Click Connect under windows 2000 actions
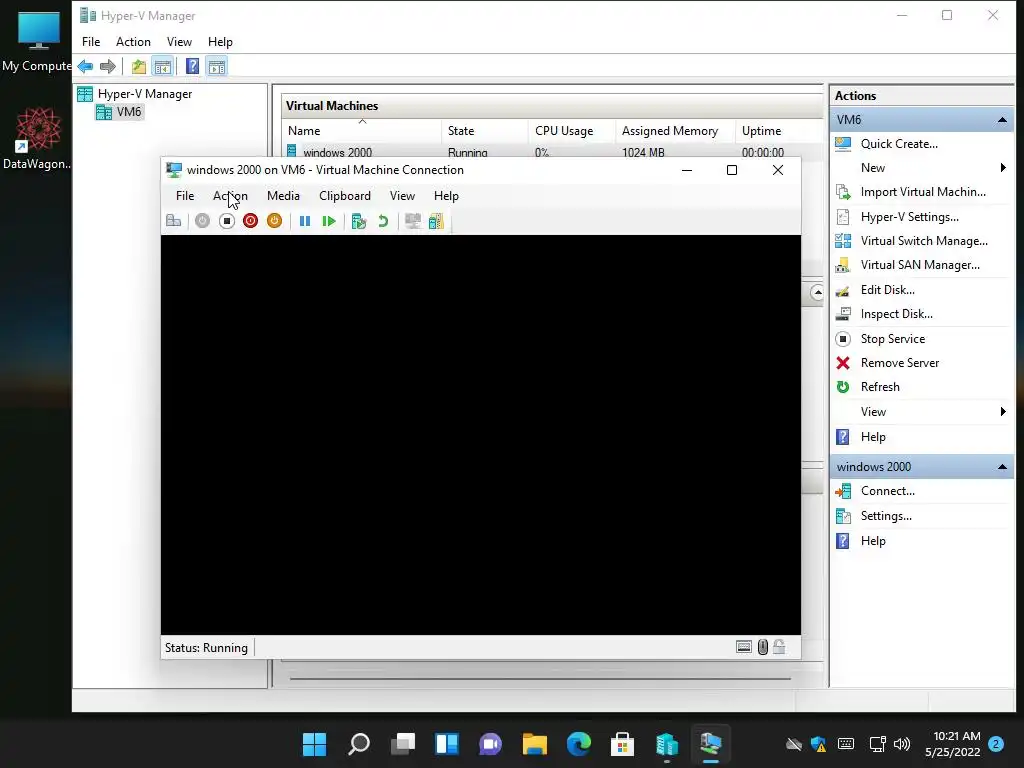Viewport: 1024px width, 768px height. coord(887,491)
